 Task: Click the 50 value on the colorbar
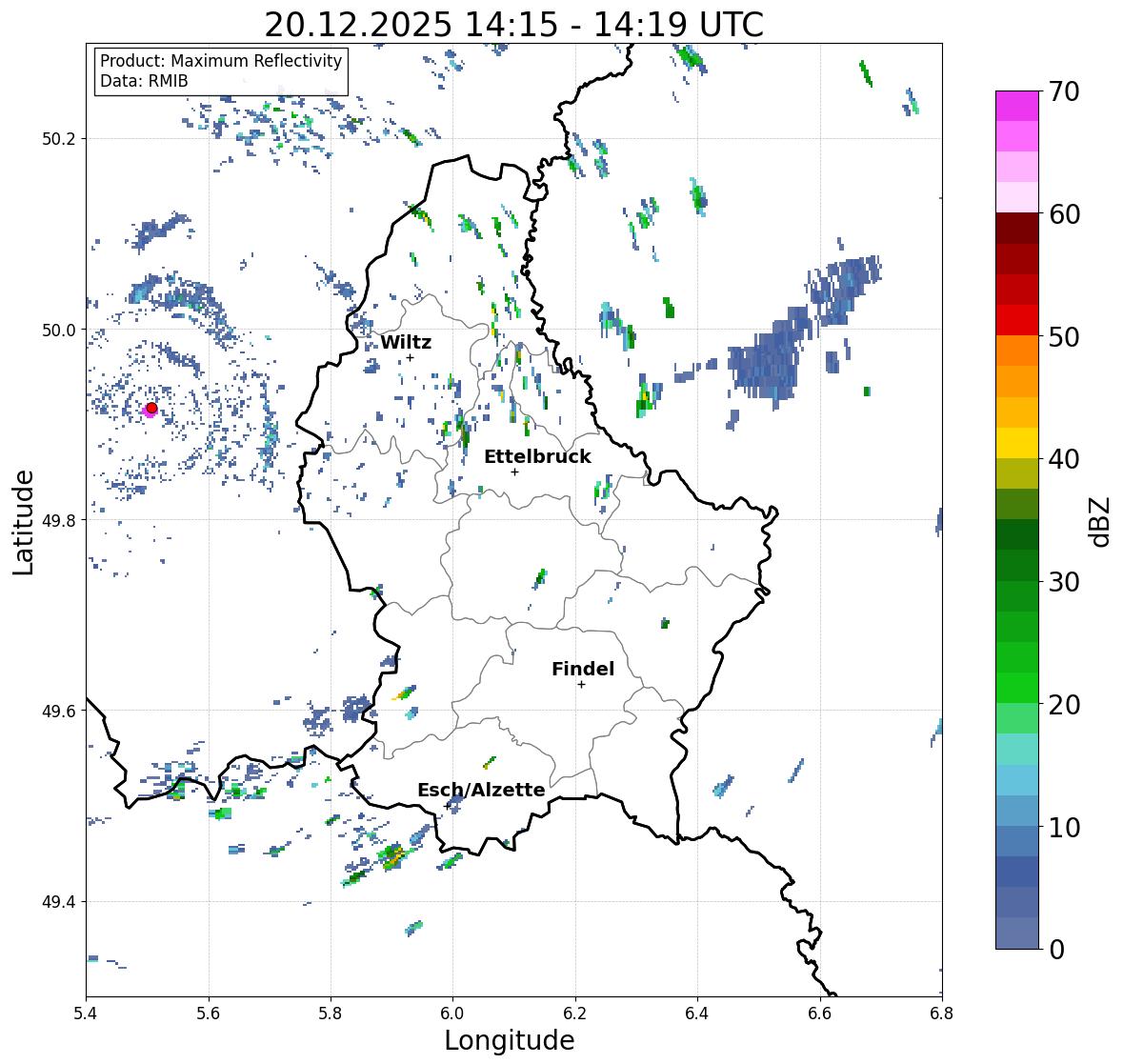point(1064,336)
